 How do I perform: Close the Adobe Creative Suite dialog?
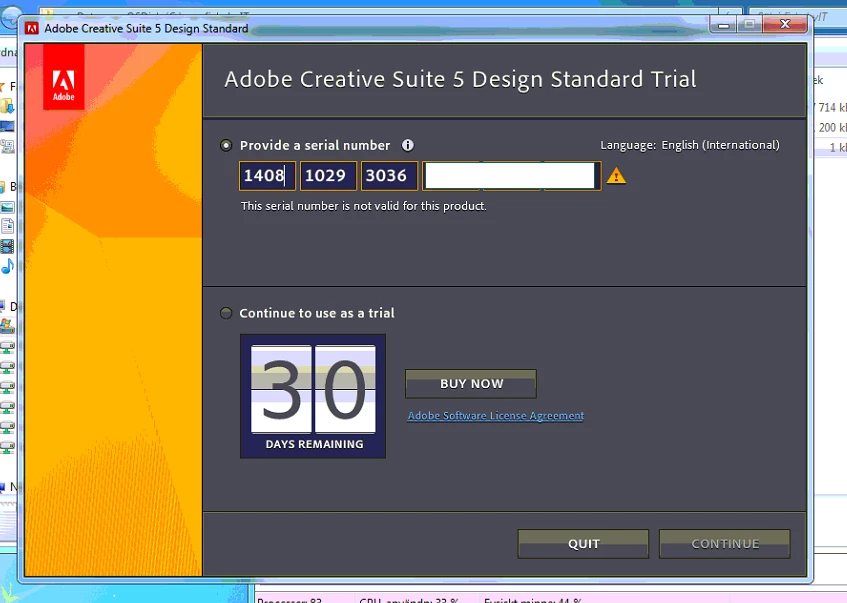point(785,24)
